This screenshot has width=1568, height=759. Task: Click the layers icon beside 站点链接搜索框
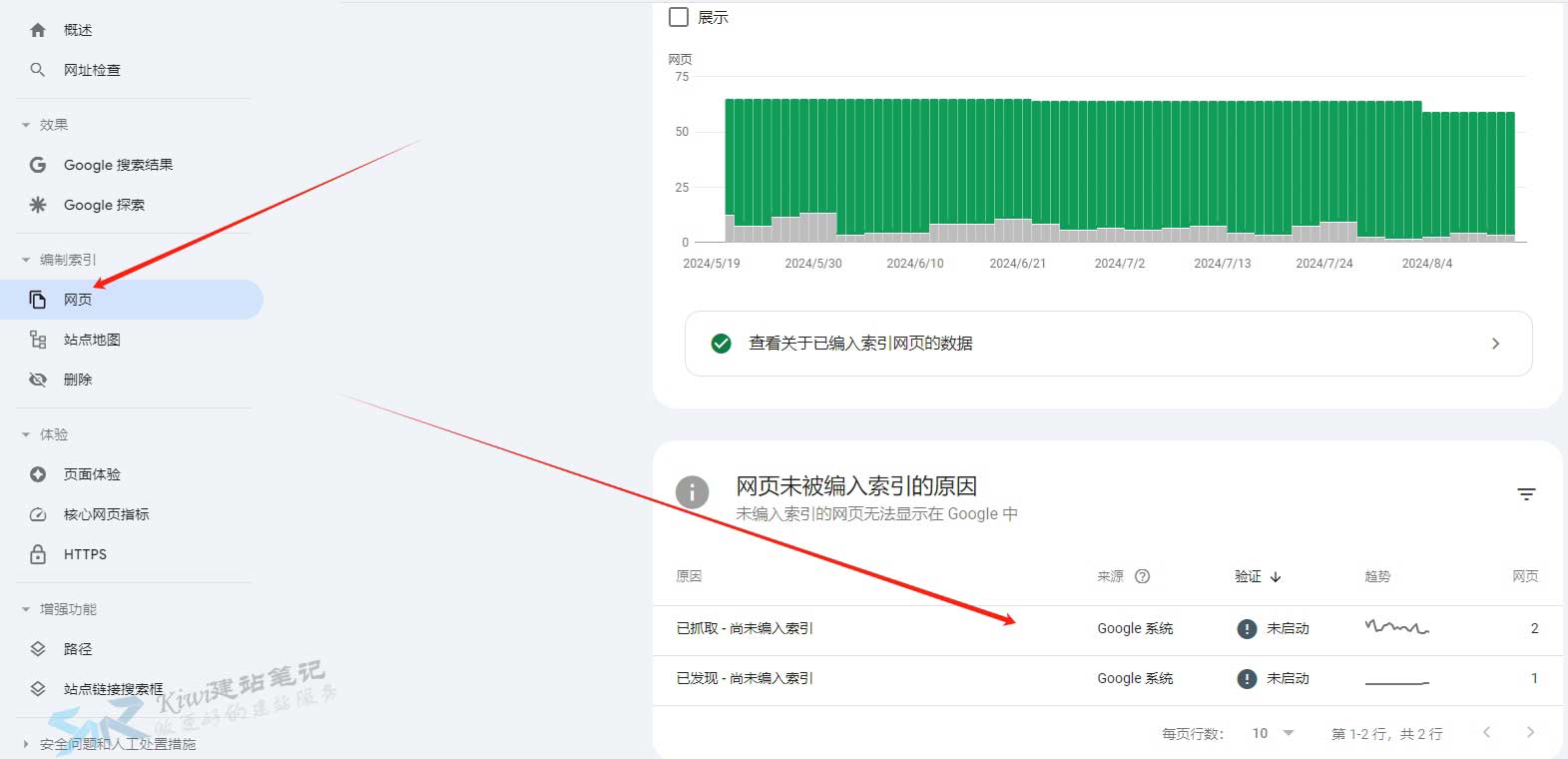click(x=38, y=689)
